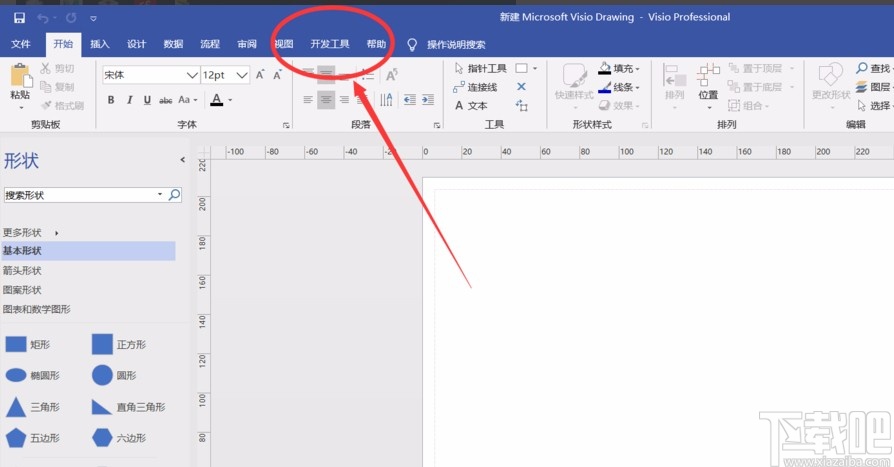Click the Save icon in quick access toolbar
This screenshot has width=894, height=467.
point(19,18)
